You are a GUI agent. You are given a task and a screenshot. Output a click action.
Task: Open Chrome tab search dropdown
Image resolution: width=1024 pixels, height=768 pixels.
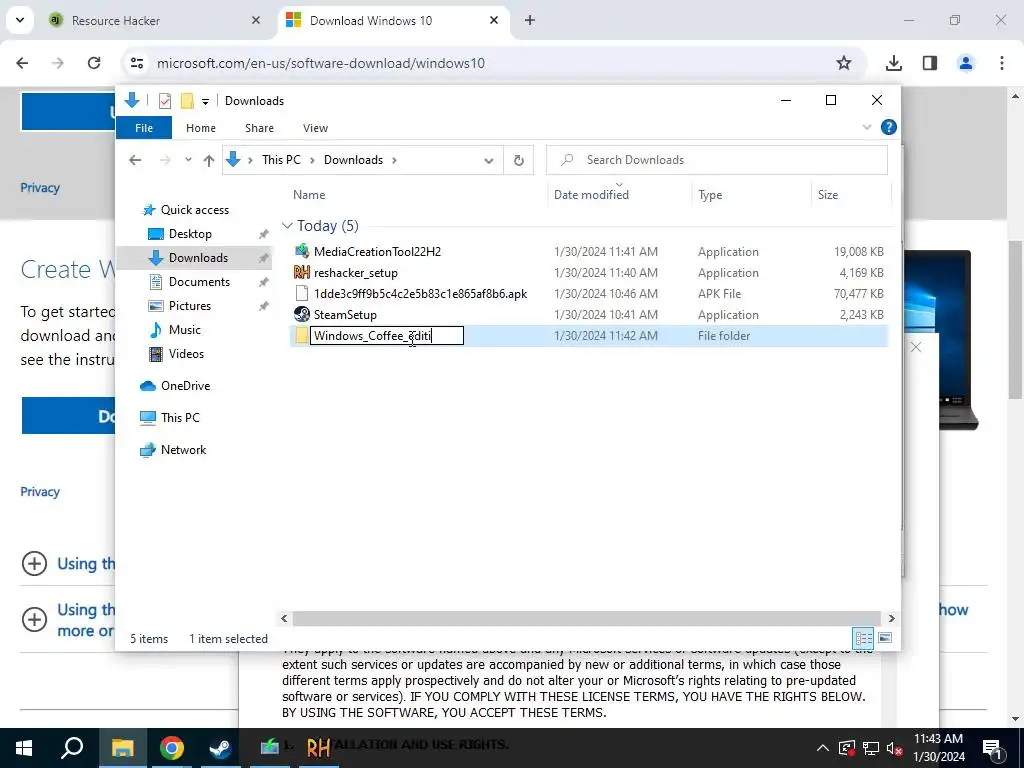tap(20, 20)
